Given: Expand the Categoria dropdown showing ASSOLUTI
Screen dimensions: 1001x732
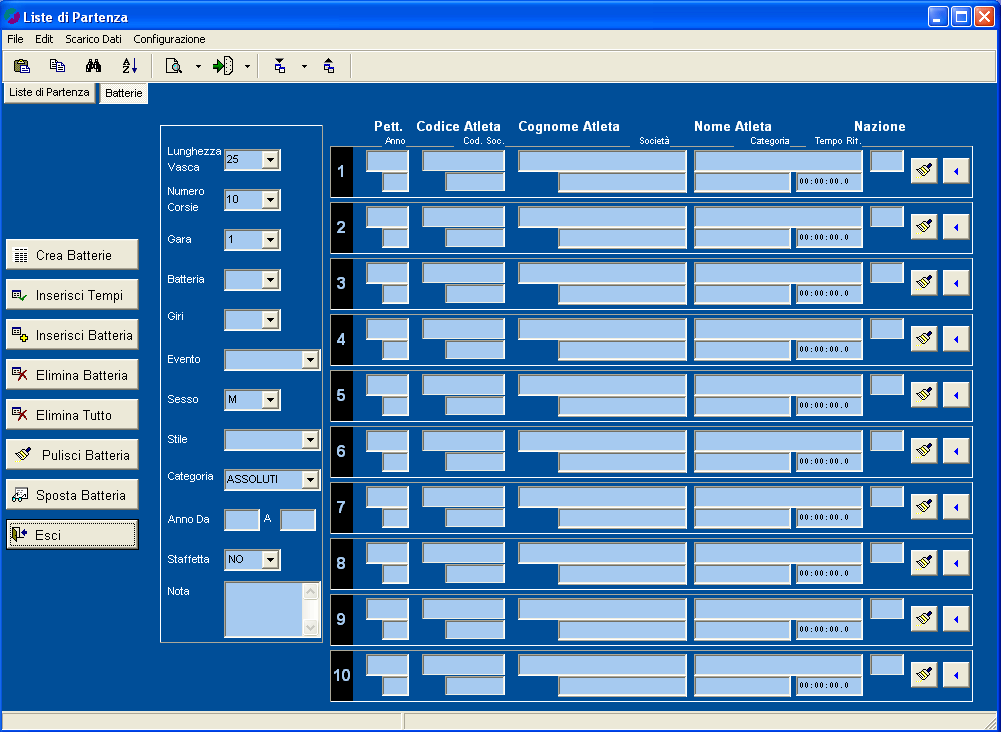Looking at the screenshot, I should click(310, 480).
